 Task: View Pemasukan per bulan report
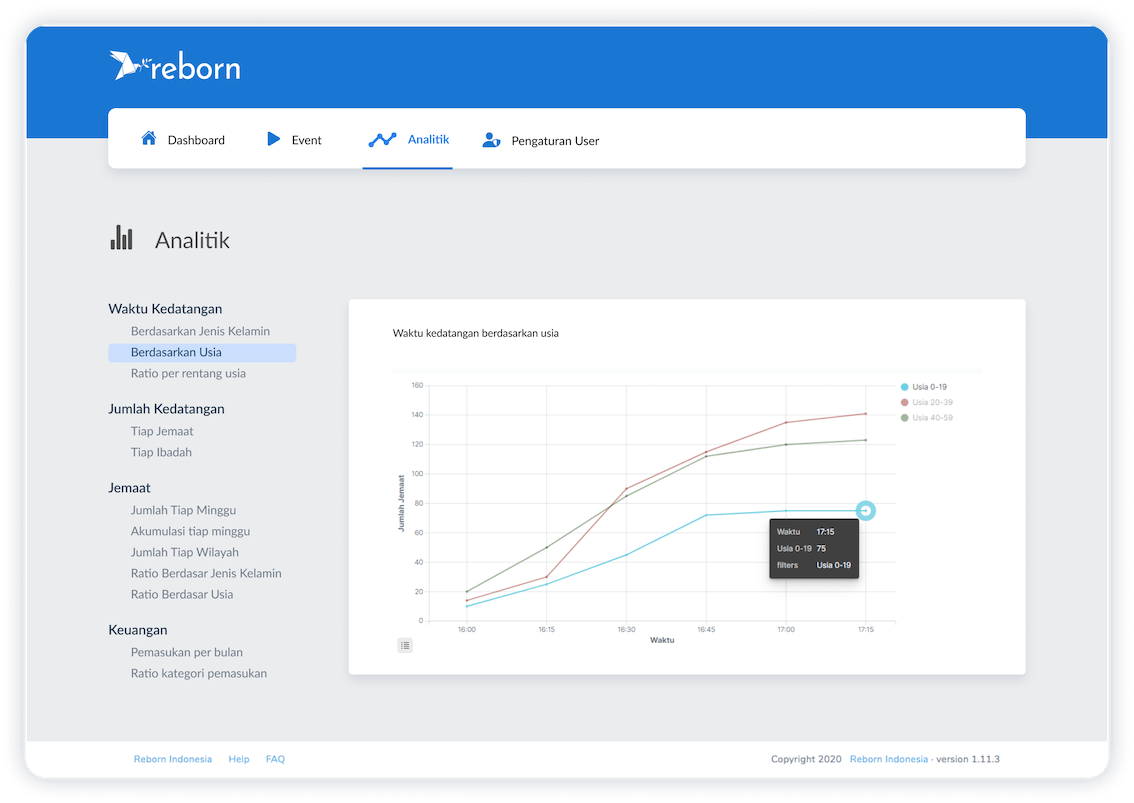coord(187,652)
